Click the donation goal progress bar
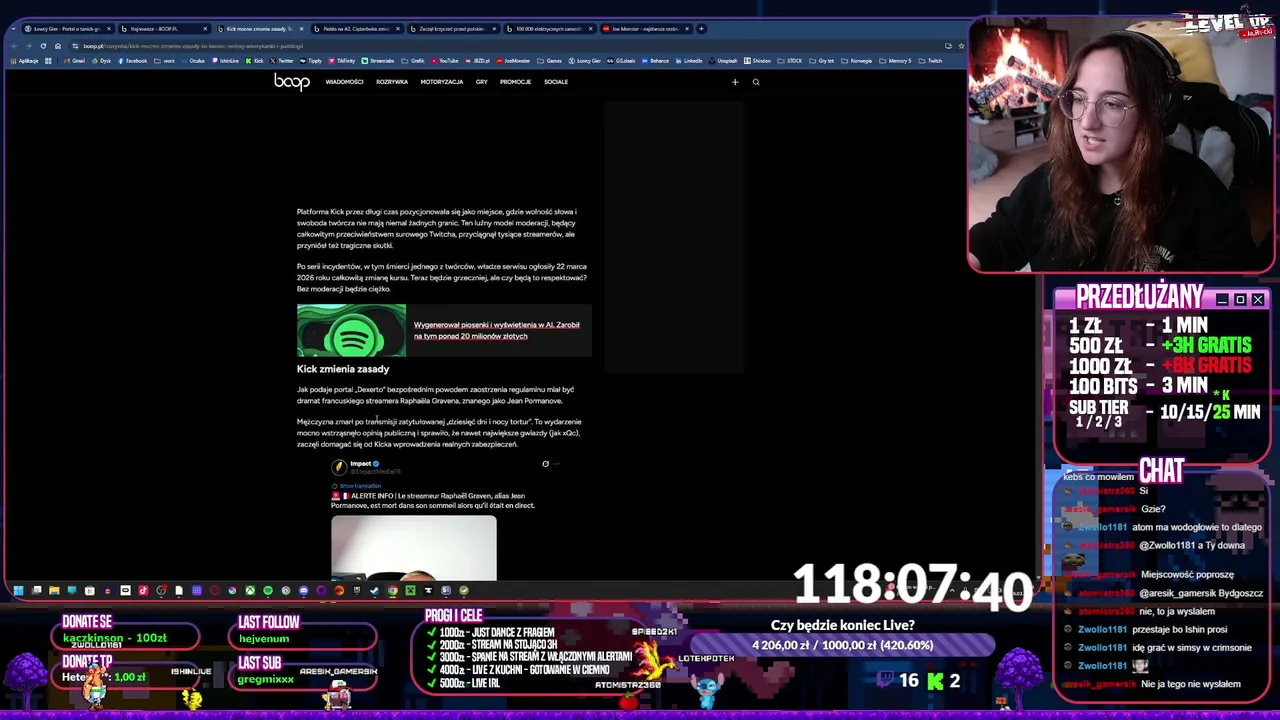 click(842, 646)
